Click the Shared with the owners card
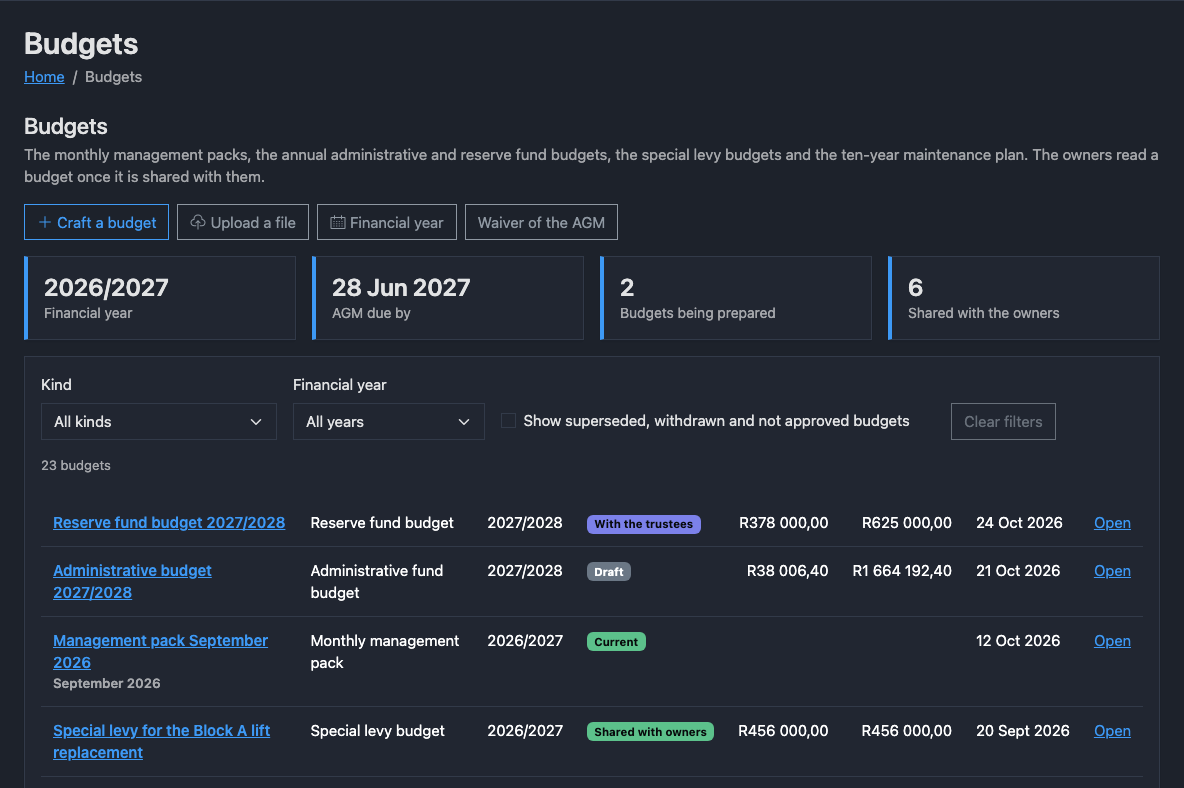Viewport: 1184px width, 788px height. click(1024, 297)
